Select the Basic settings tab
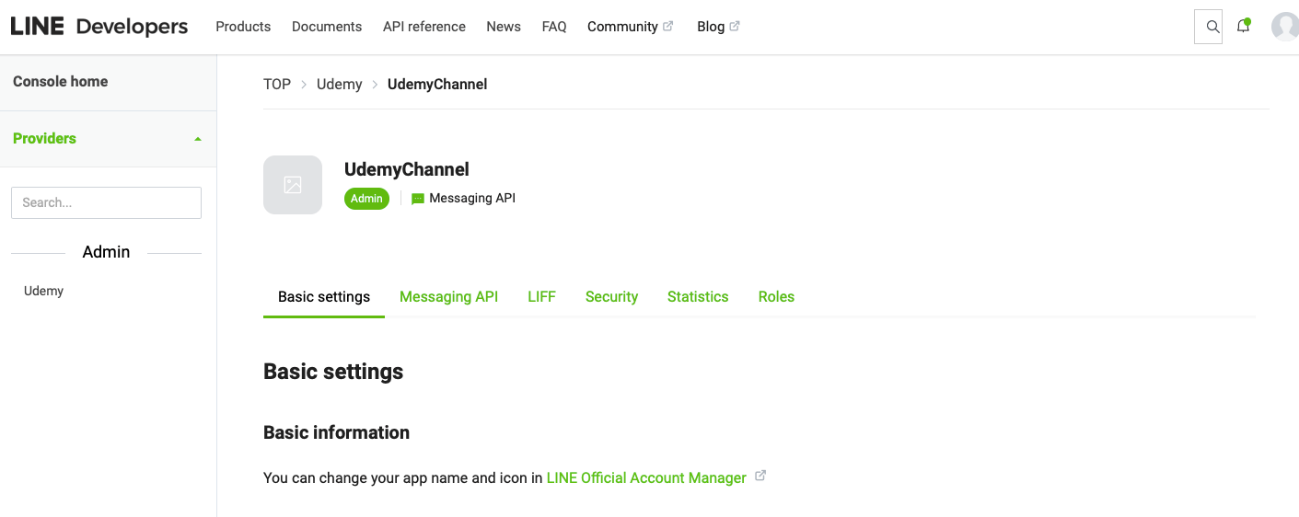 pyautogui.click(x=324, y=297)
